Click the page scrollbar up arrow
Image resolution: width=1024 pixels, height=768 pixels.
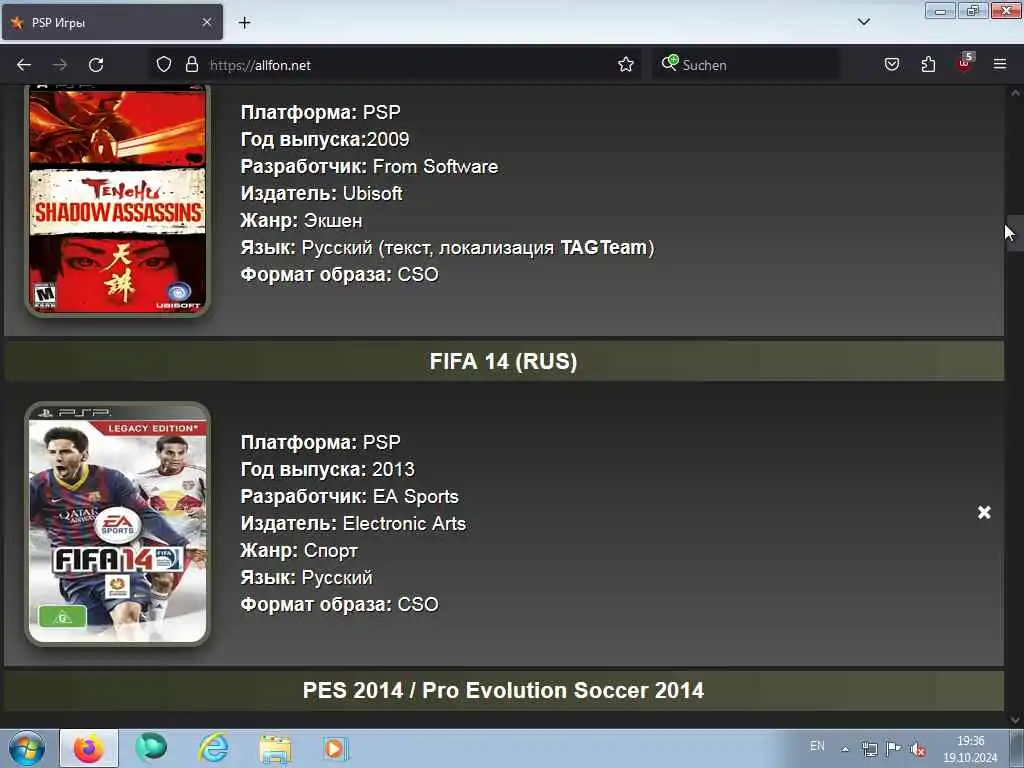[1015, 93]
